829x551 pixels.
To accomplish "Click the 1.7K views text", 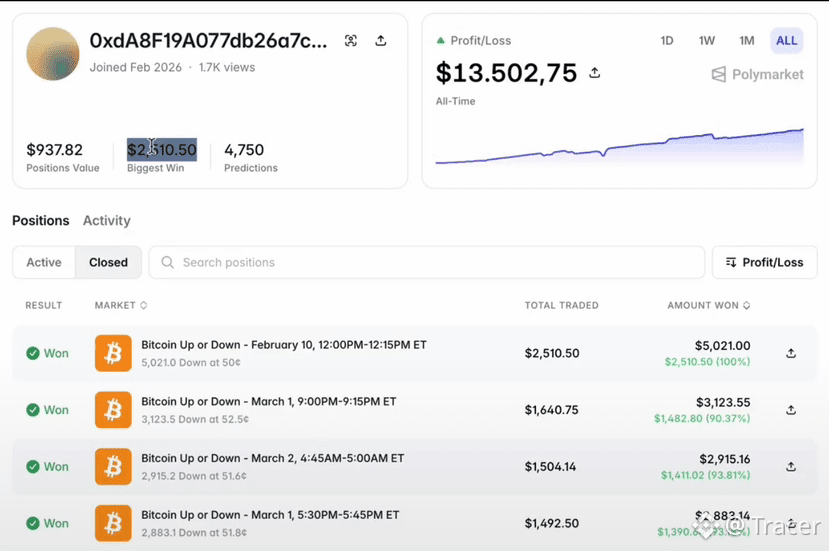I will (x=227, y=67).
